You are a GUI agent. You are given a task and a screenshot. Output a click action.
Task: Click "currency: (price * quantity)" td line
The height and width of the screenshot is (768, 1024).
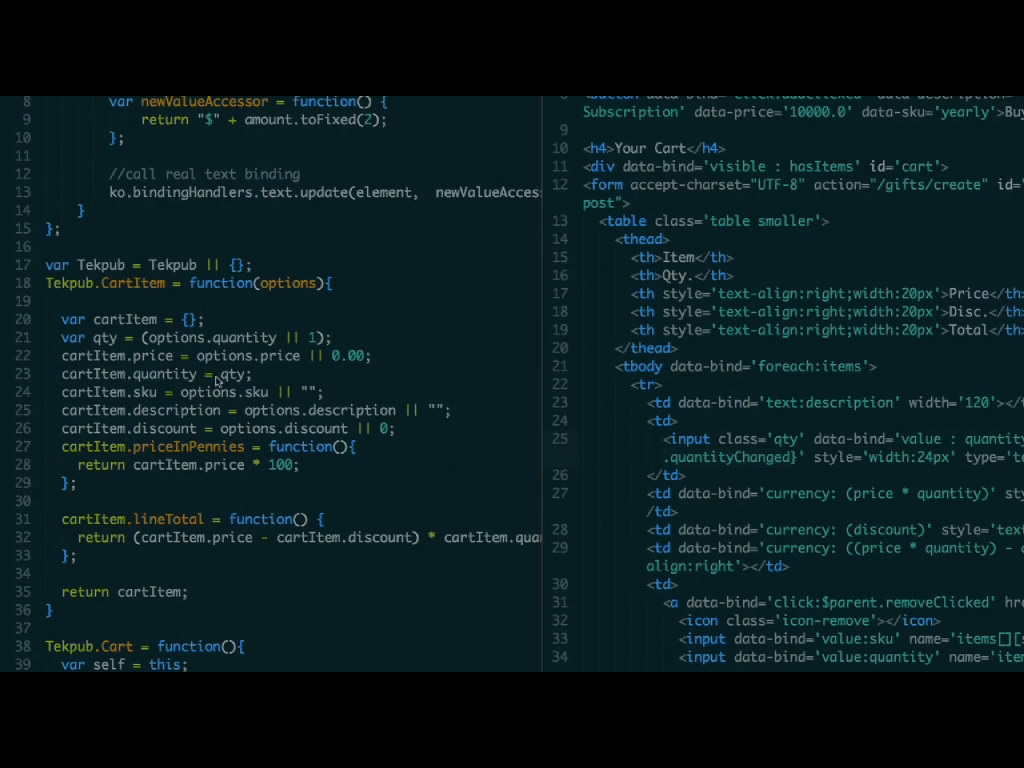(835, 494)
